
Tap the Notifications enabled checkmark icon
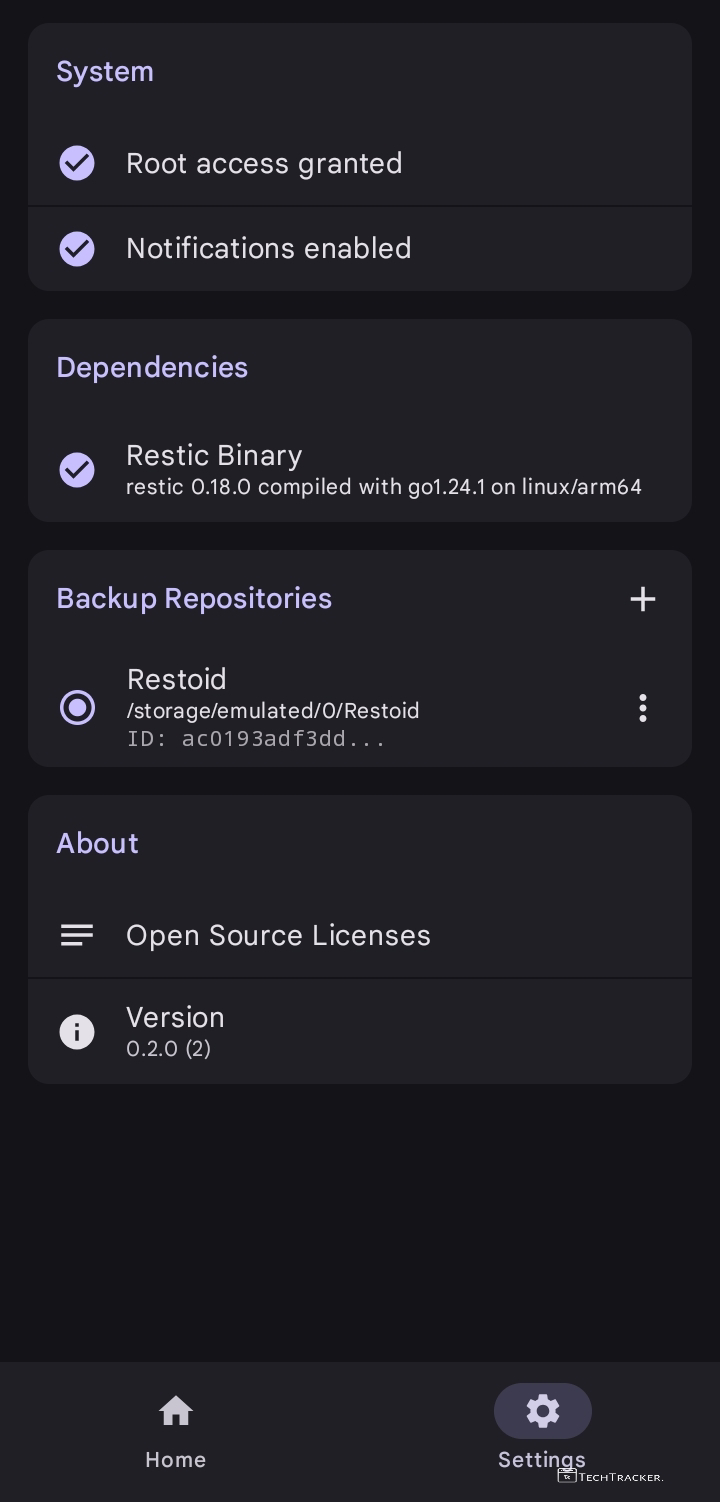click(77, 248)
